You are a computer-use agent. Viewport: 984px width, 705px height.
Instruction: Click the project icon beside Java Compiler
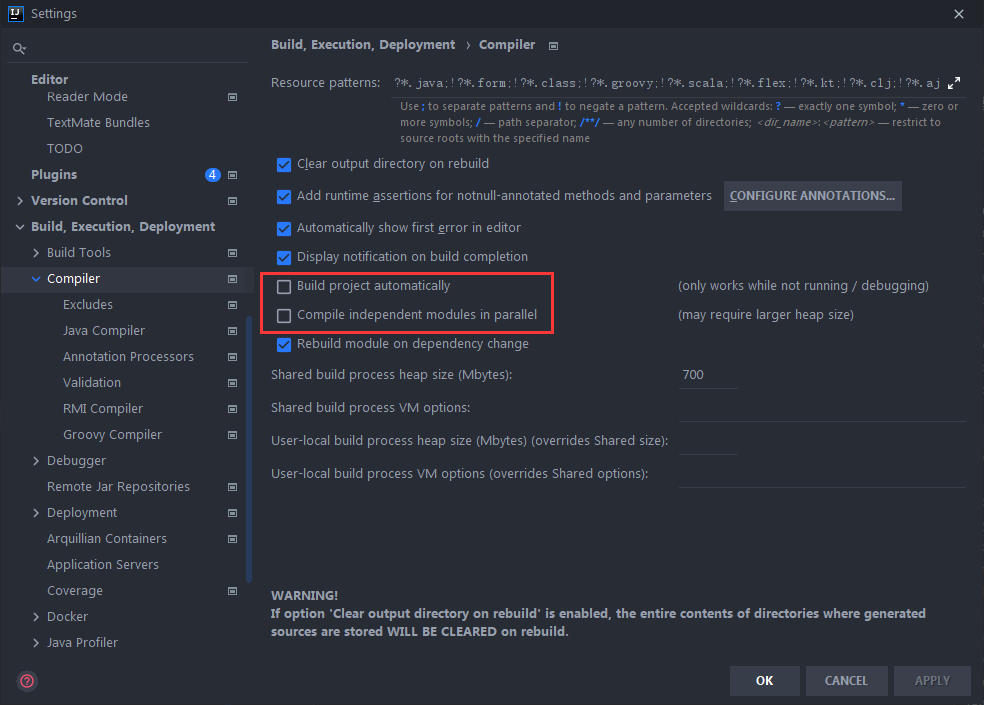[232, 331]
